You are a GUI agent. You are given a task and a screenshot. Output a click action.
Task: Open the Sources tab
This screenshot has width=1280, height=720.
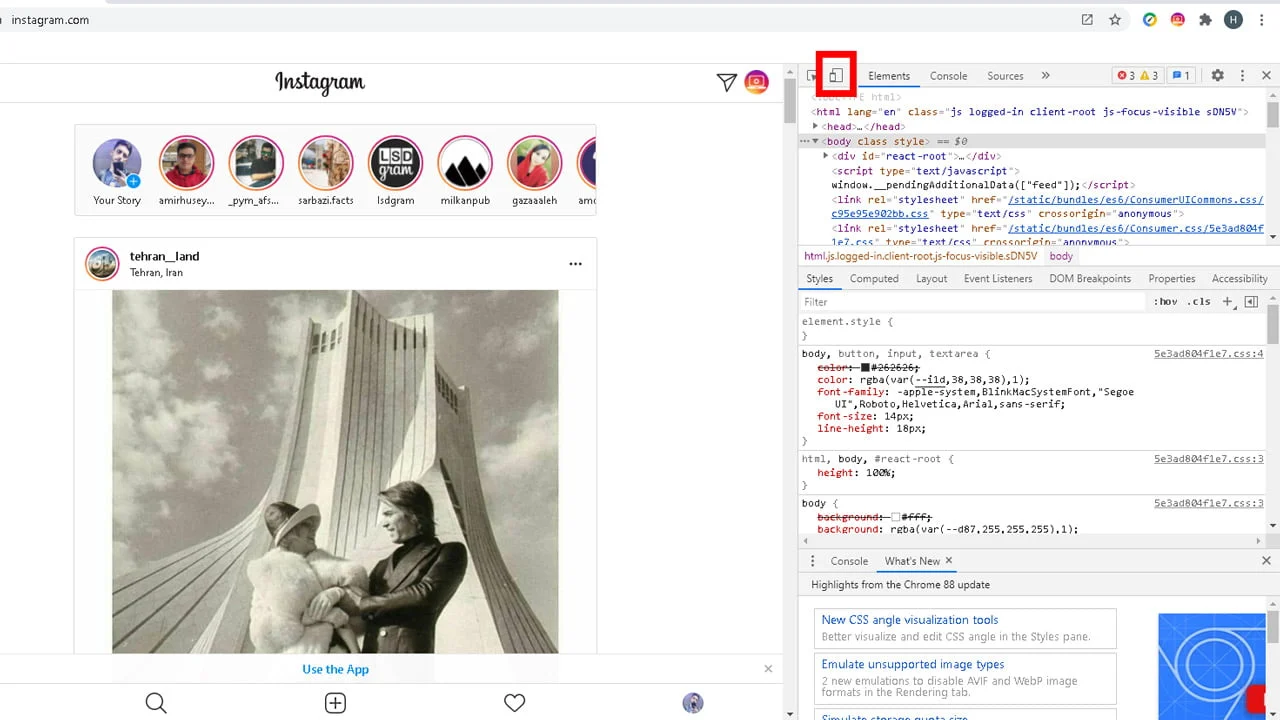[x=1005, y=76]
